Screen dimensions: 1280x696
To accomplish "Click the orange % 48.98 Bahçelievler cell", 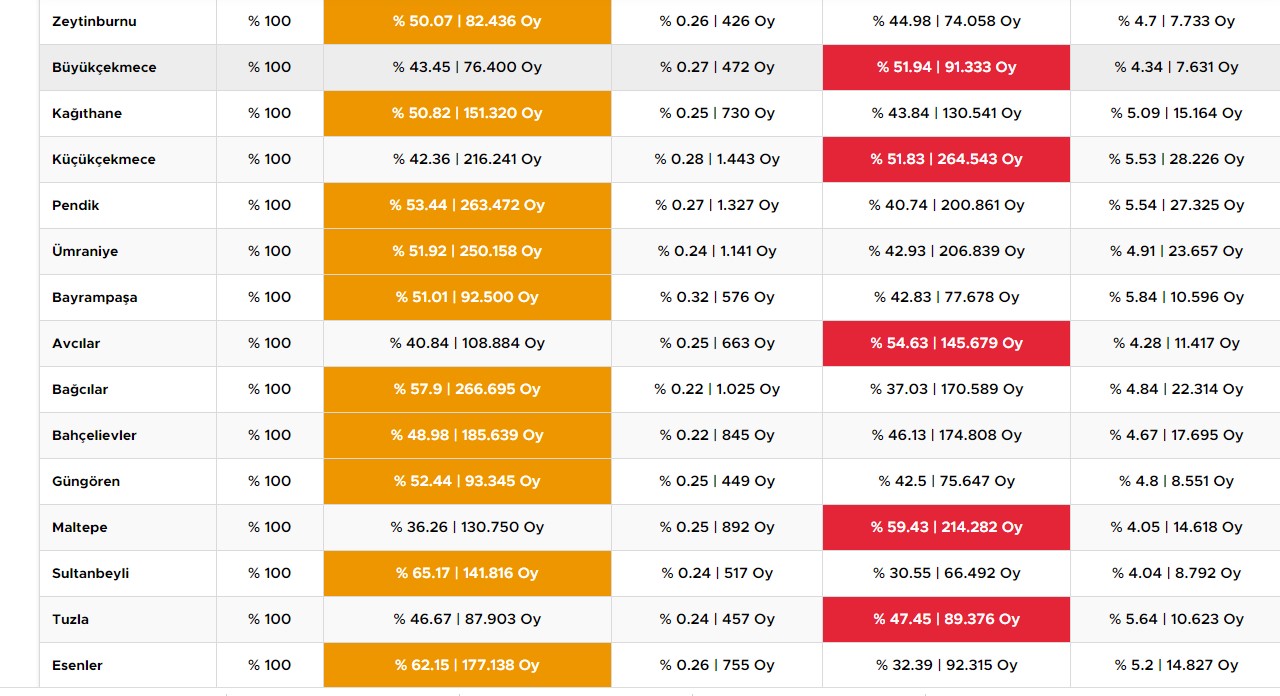I will coord(467,435).
